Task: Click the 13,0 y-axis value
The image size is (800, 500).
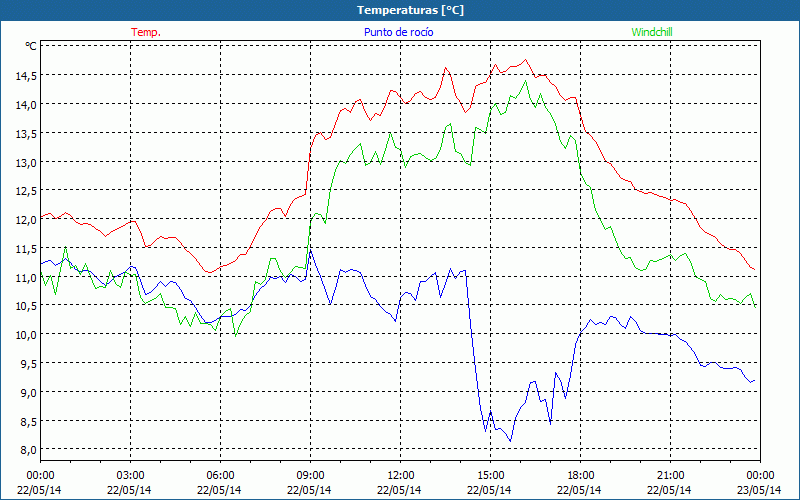Action: (x=26, y=162)
